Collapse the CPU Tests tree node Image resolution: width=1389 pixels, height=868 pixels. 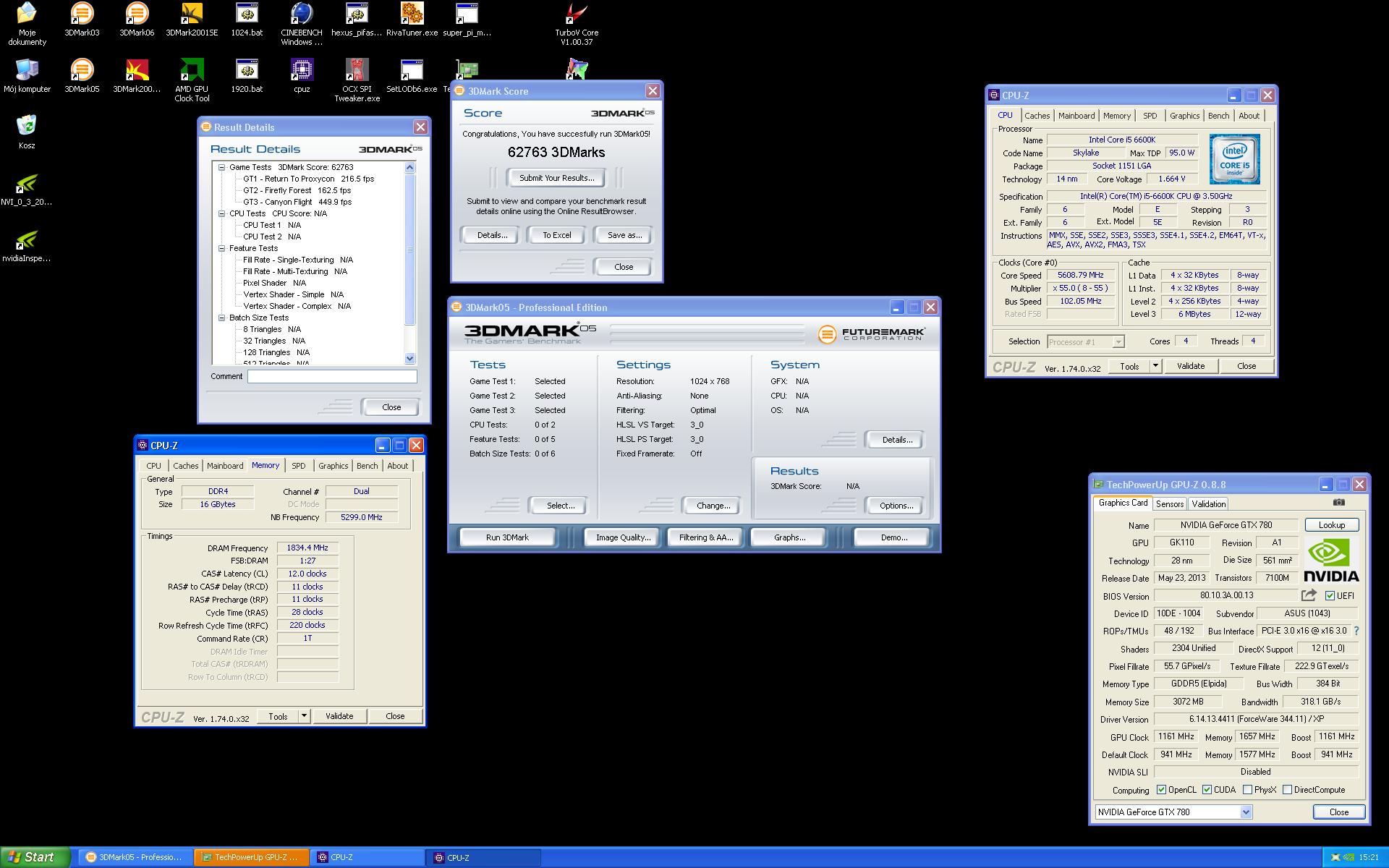222,213
